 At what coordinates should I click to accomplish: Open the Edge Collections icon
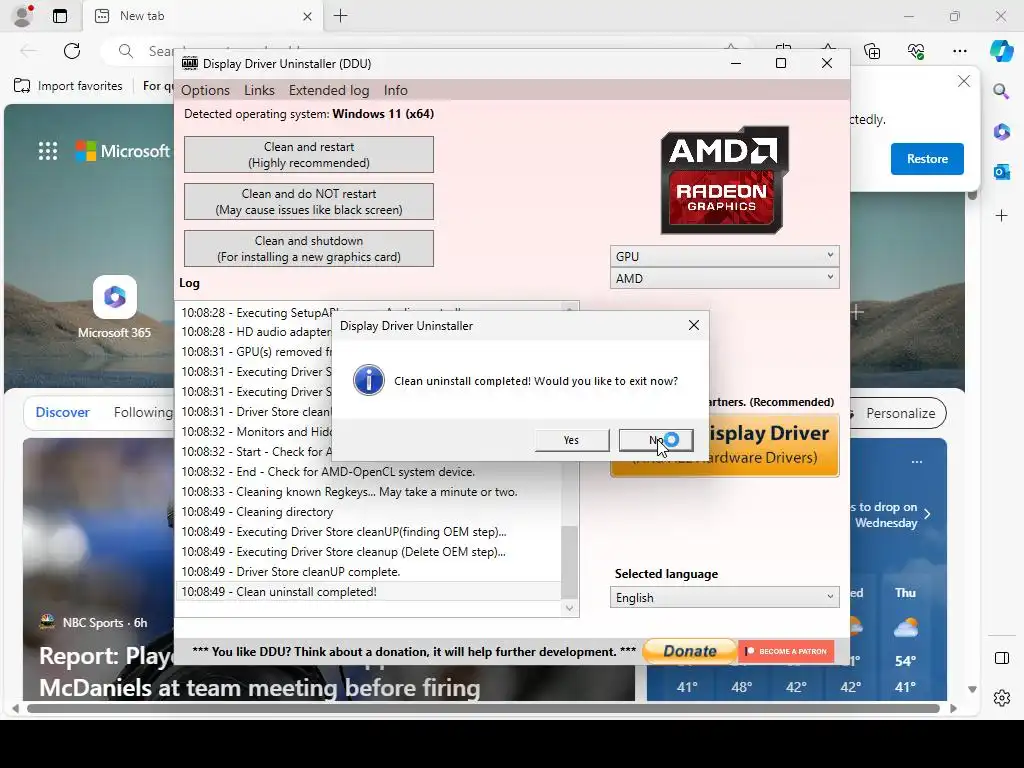(872, 51)
